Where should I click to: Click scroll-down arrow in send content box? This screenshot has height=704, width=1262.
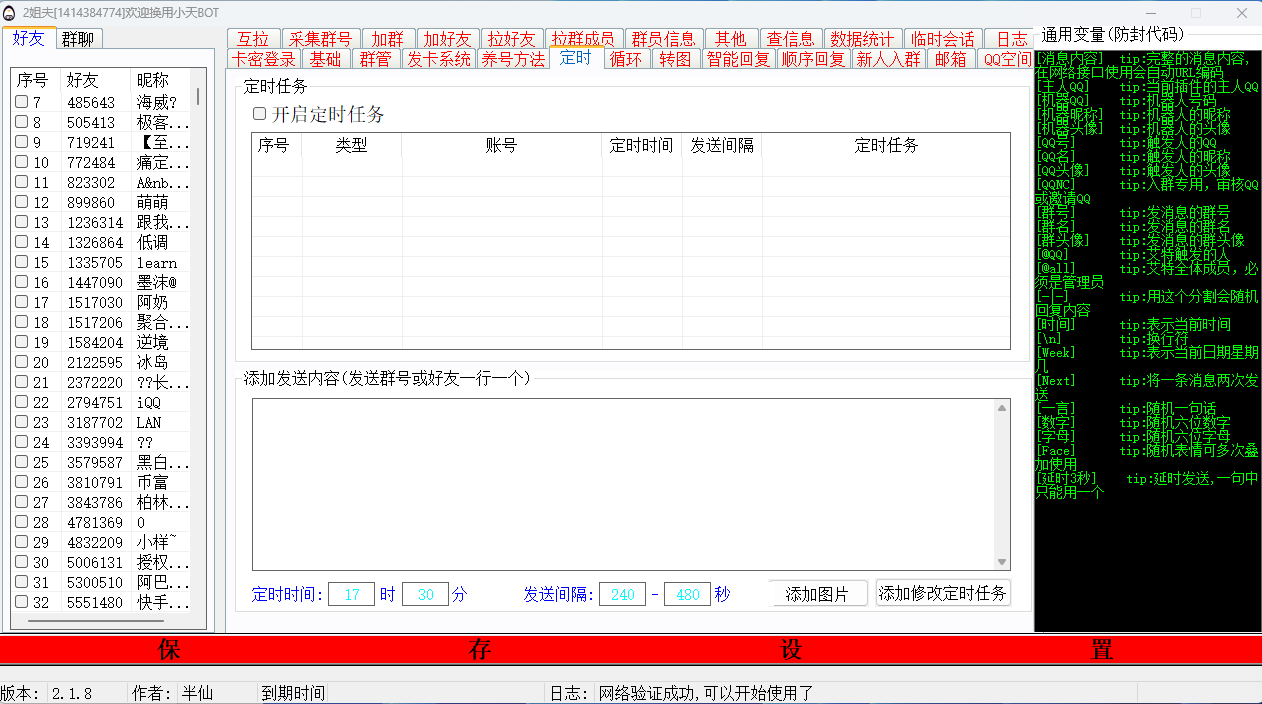1002,562
